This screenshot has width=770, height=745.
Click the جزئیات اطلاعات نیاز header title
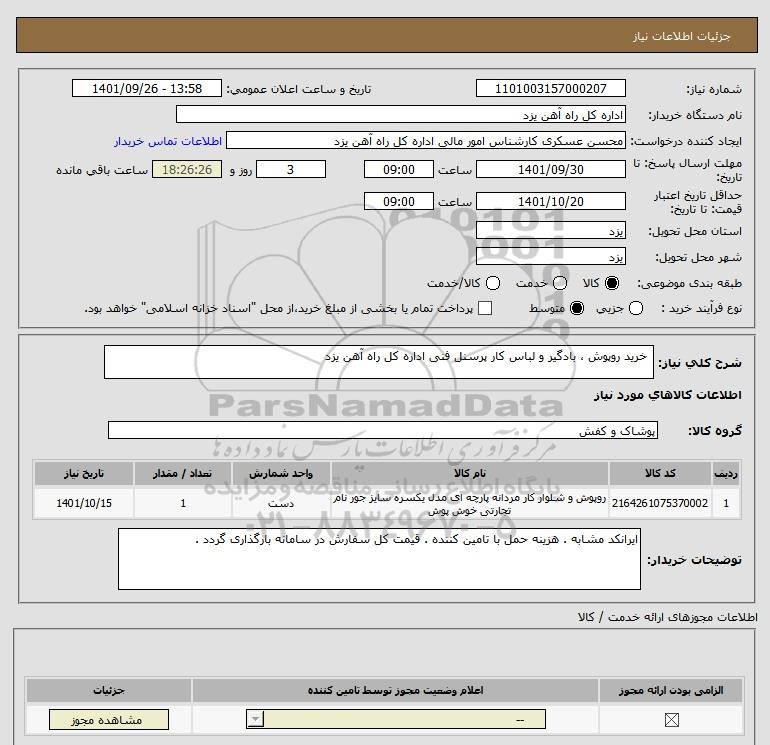tap(682, 36)
